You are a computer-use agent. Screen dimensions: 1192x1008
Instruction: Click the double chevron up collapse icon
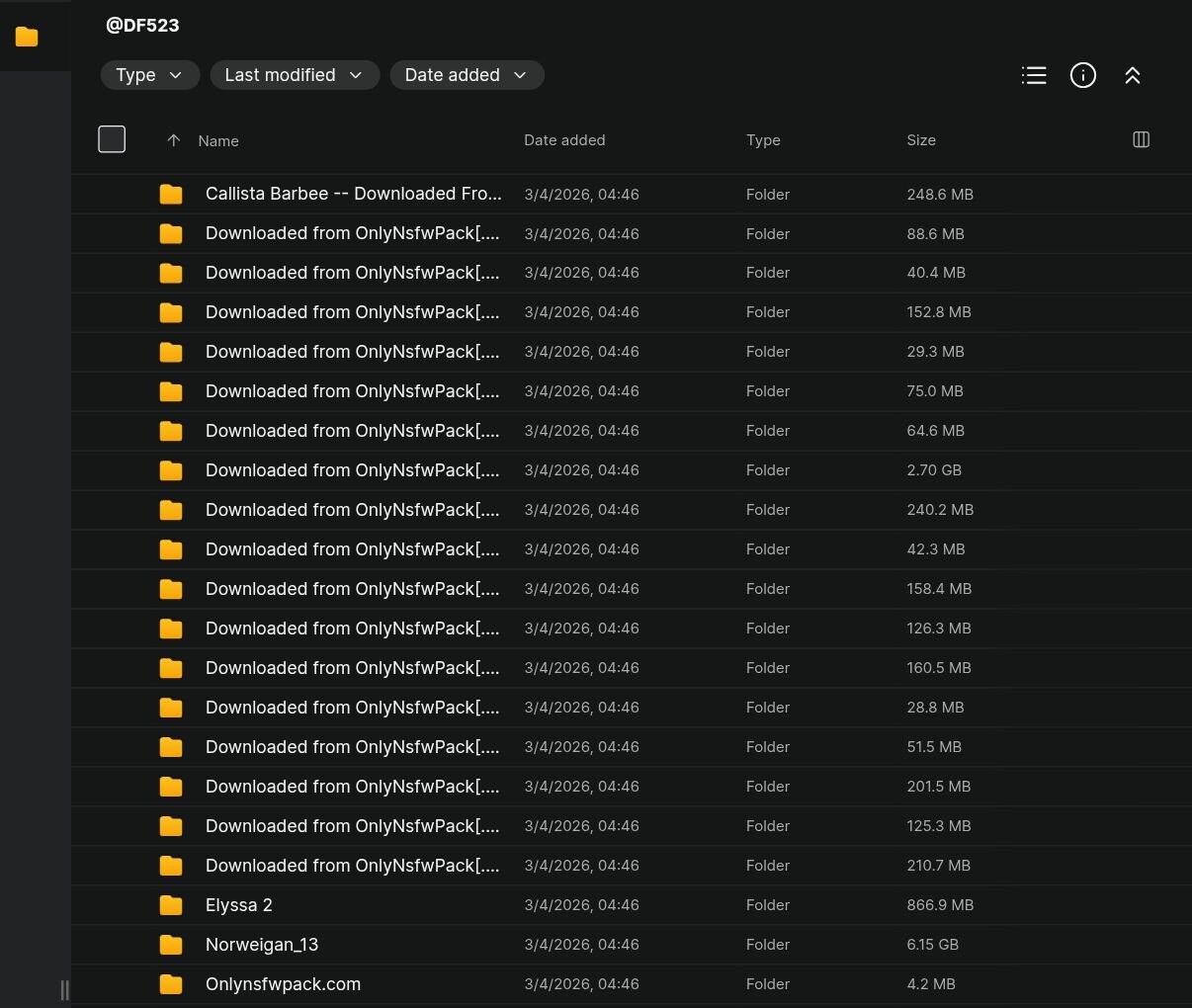coord(1133,75)
